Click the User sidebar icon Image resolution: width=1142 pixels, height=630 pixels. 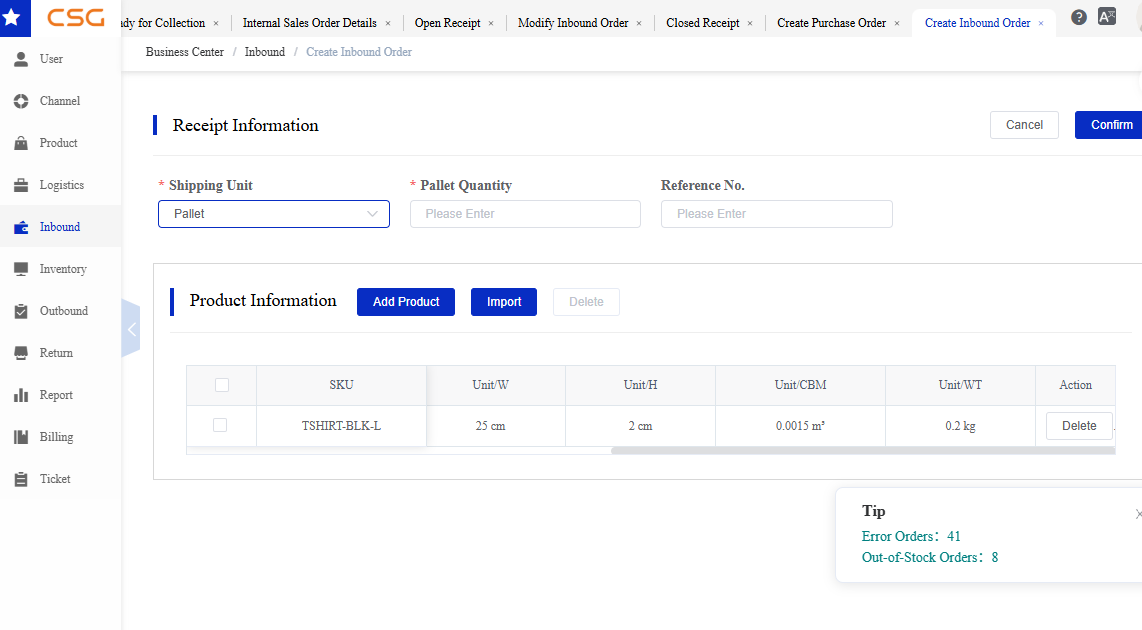pos(21,59)
